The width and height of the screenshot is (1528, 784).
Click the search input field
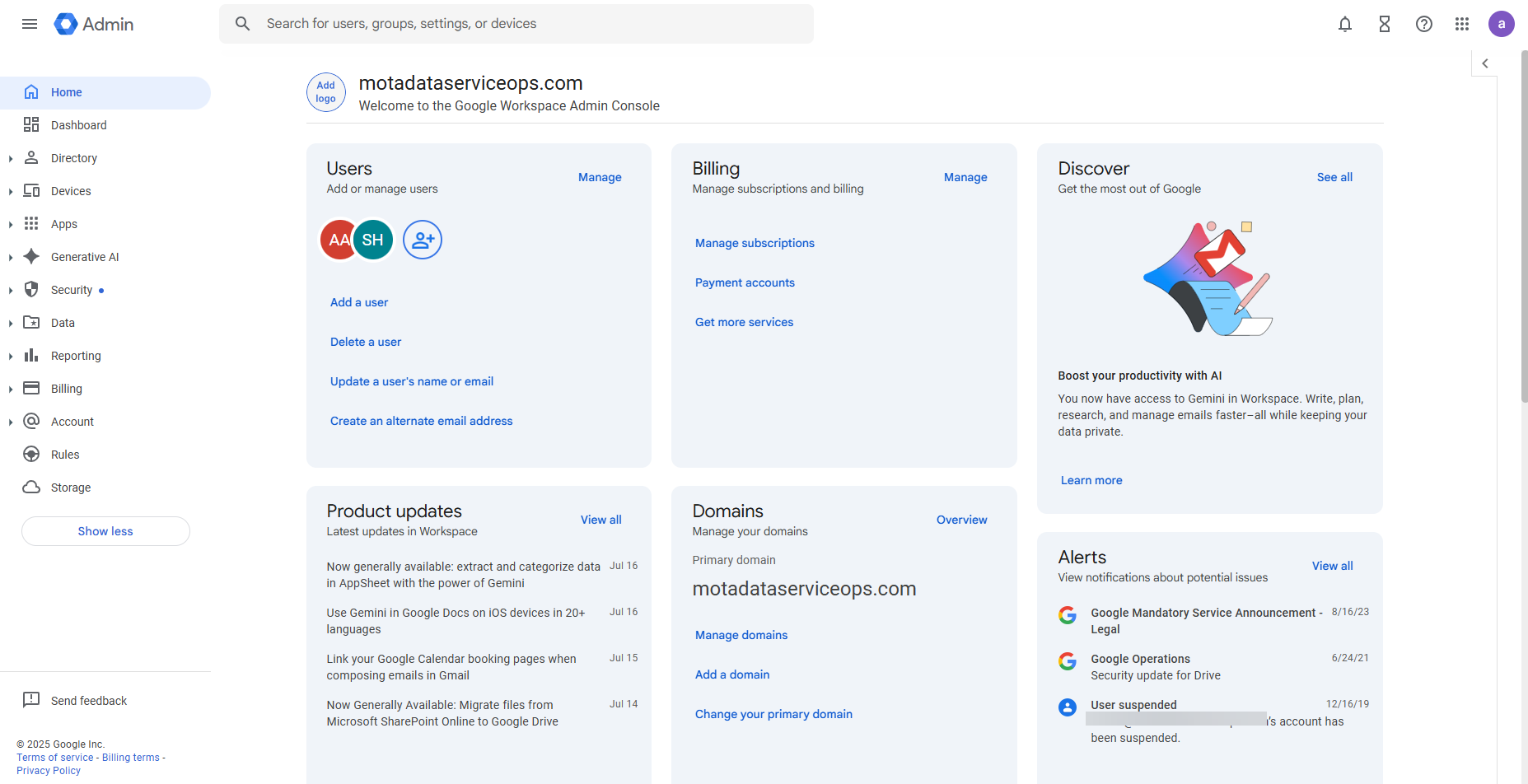527,24
